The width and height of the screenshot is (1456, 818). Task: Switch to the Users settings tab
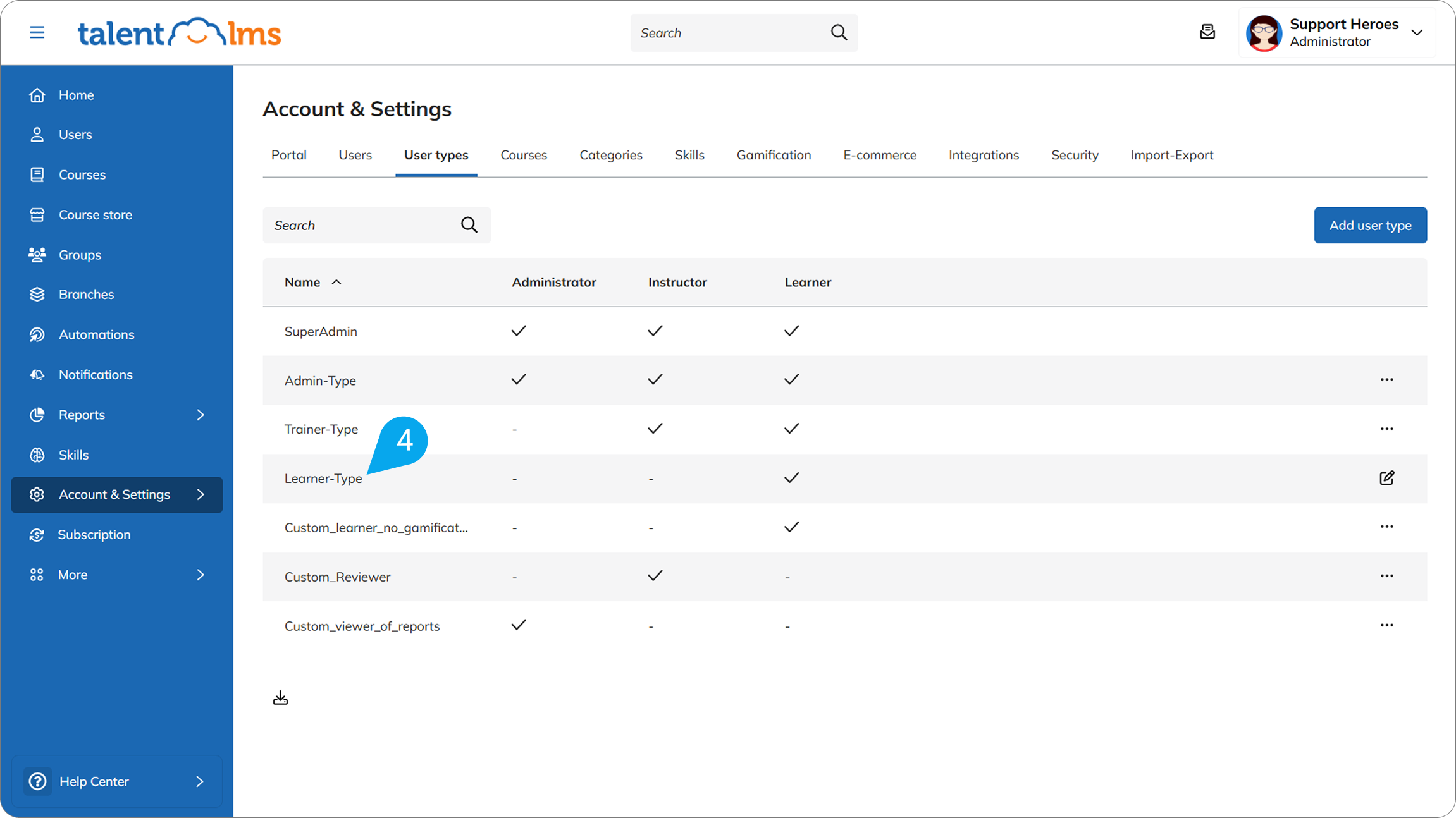(355, 155)
